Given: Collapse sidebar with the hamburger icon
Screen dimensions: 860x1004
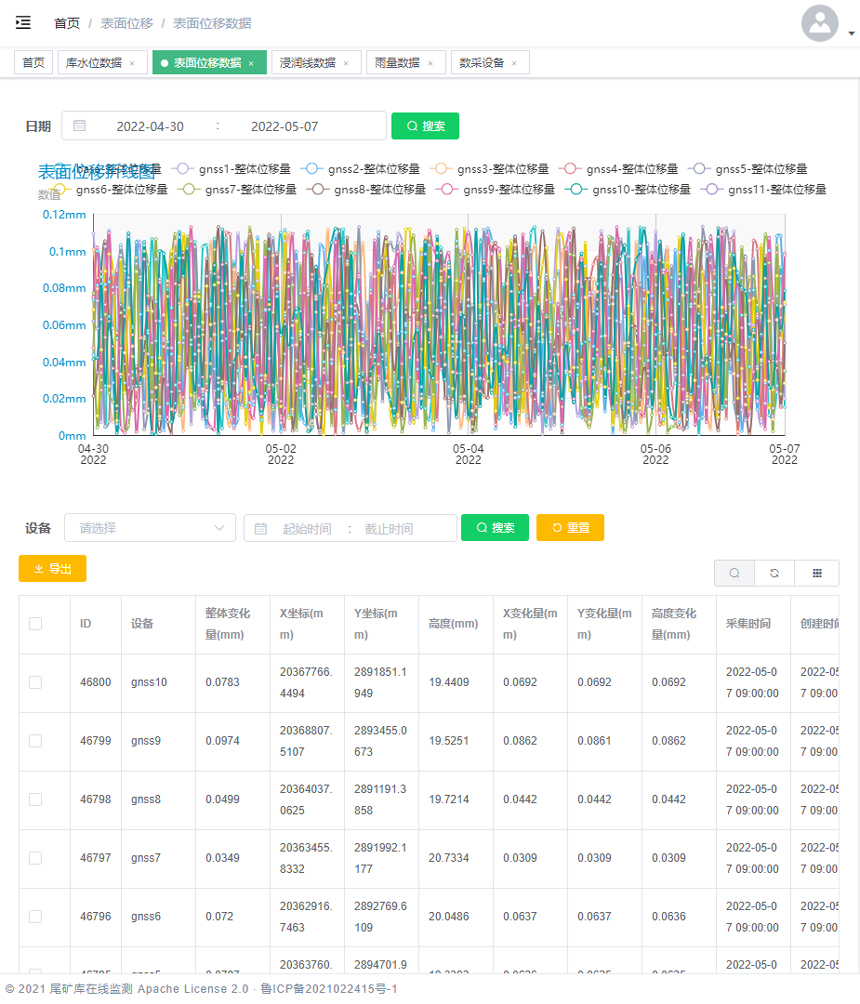Looking at the screenshot, I should 23,23.
